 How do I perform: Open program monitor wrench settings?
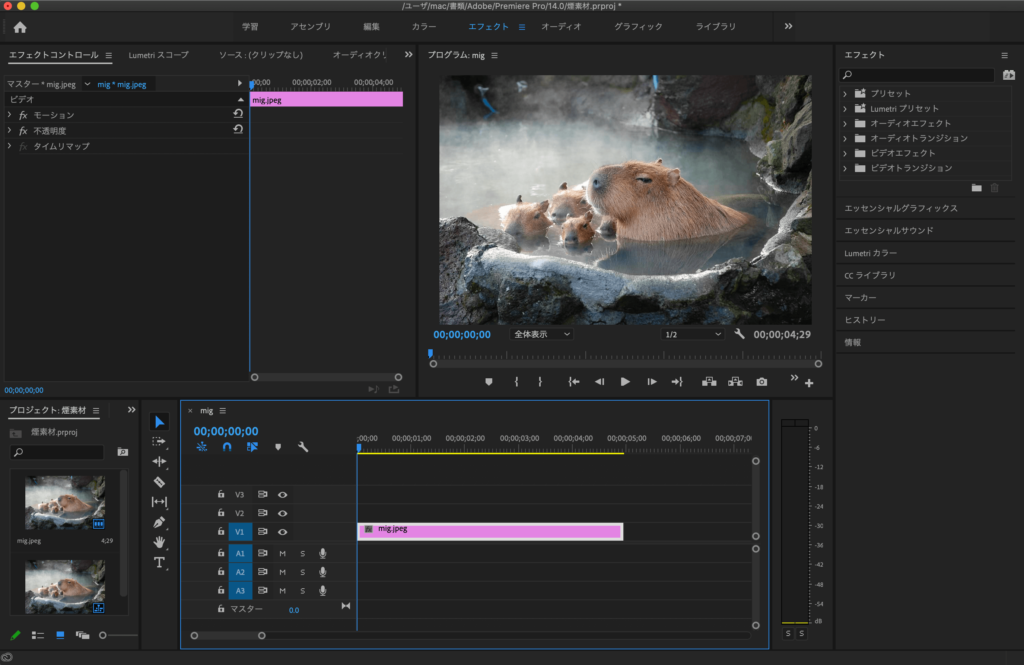[739, 334]
